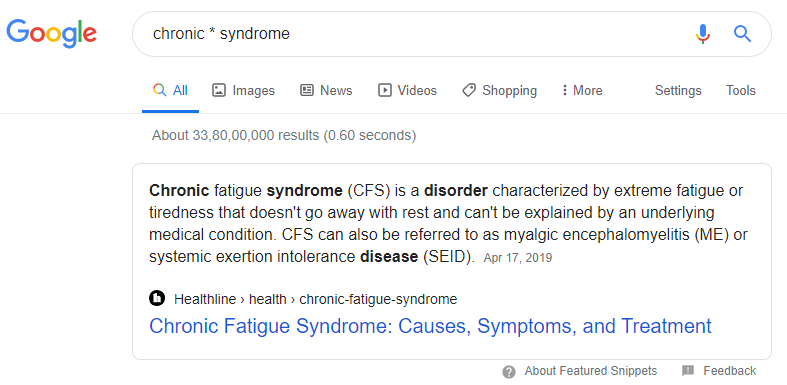Click inside the search query field
The height and width of the screenshot is (385, 787).
(x=412, y=34)
